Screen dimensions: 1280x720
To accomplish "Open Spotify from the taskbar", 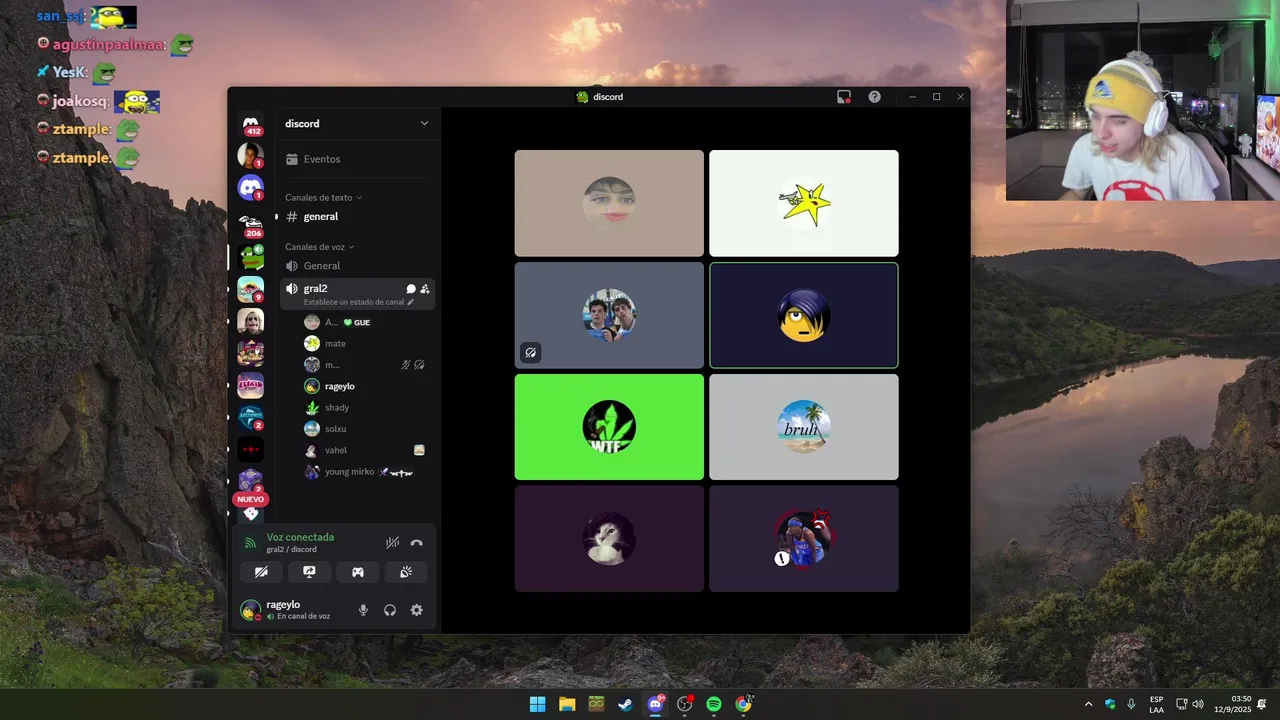I will point(714,704).
